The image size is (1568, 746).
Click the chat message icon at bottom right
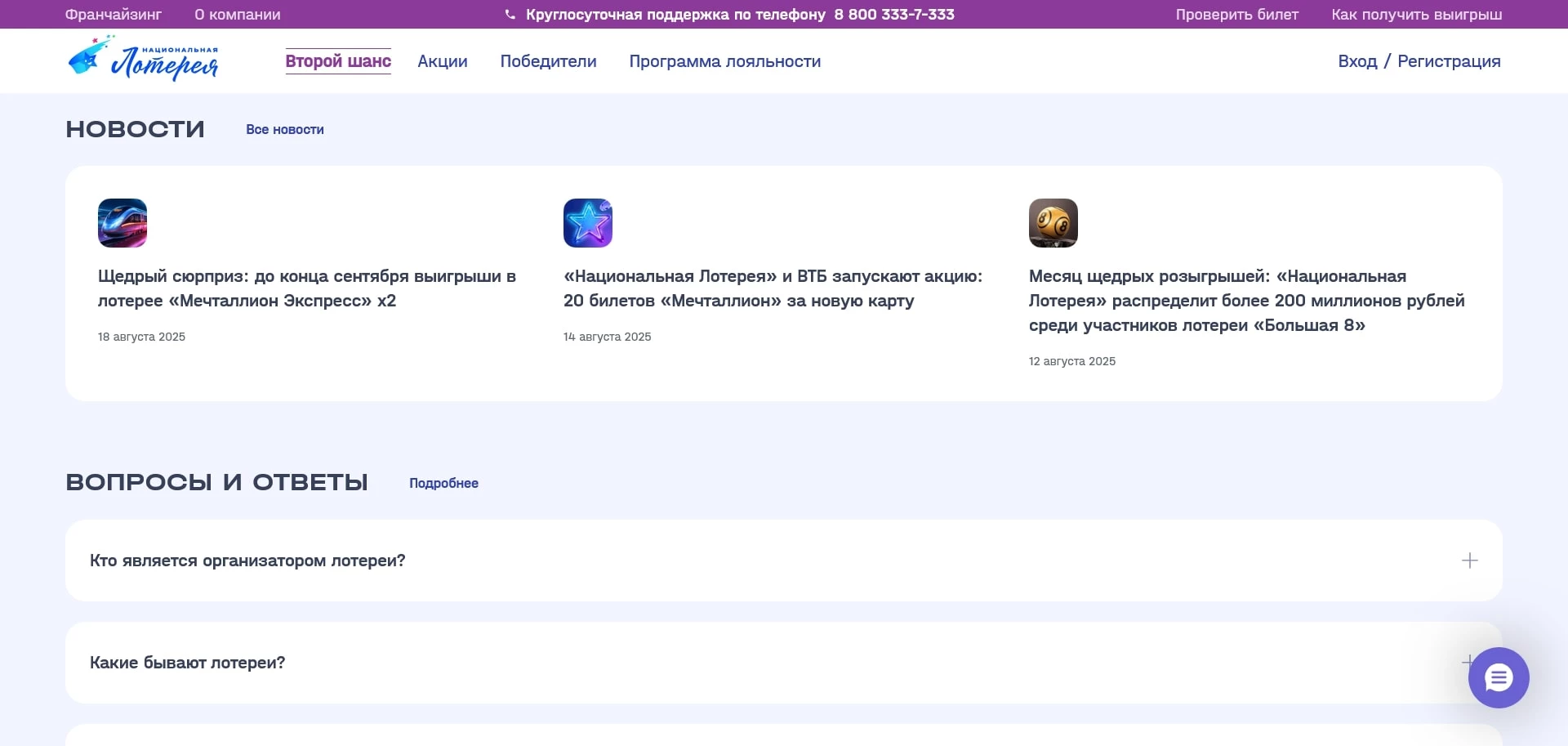tap(1498, 677)
